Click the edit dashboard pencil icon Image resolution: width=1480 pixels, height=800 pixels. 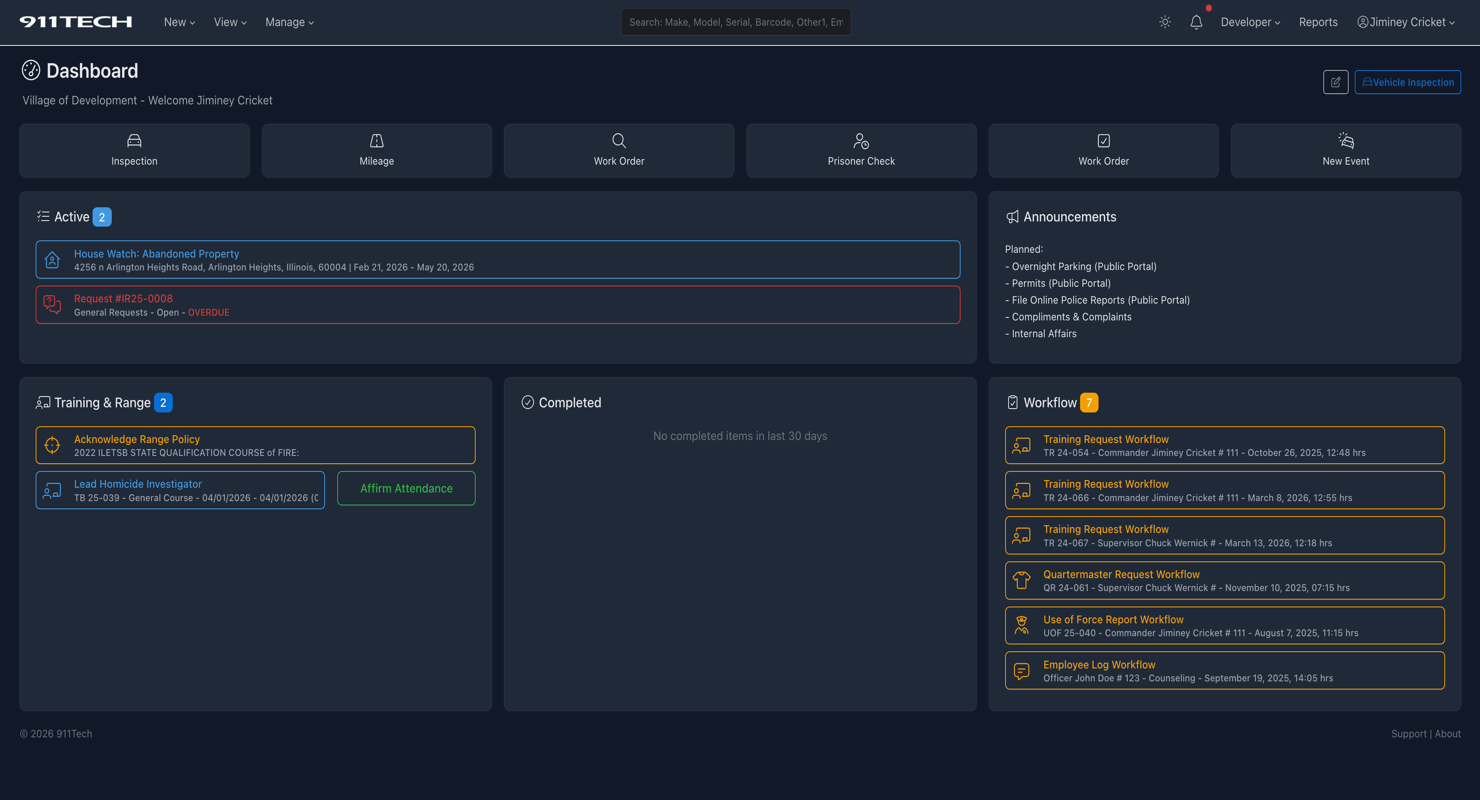(1335, 82)
